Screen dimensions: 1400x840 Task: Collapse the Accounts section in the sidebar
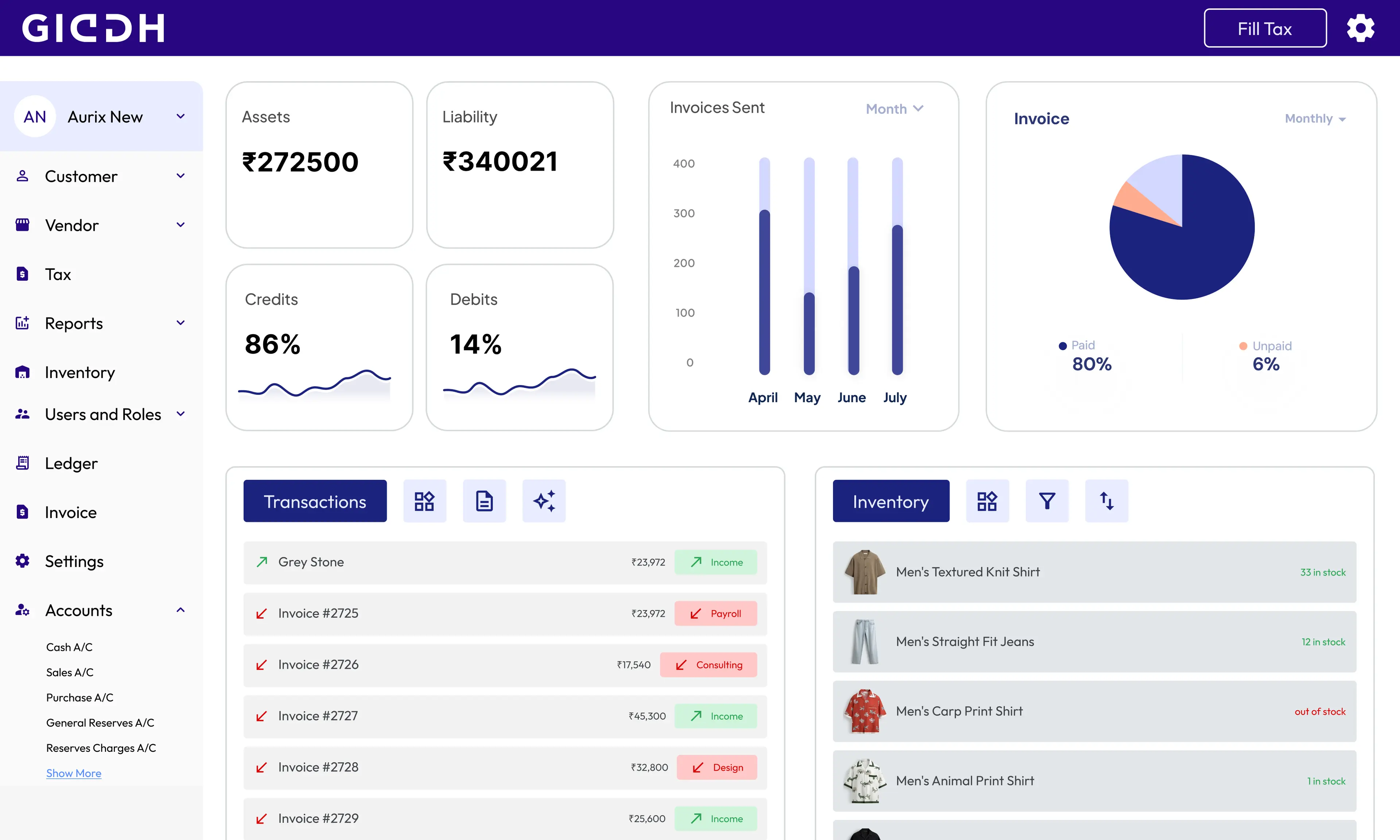click(x=180, y=610)
